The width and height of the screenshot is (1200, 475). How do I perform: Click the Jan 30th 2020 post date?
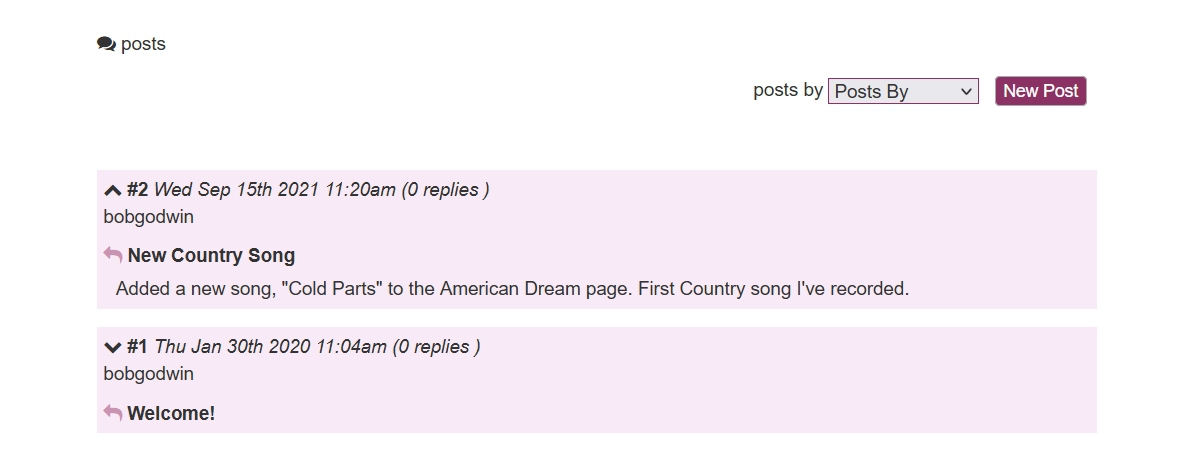coord(270,346)
